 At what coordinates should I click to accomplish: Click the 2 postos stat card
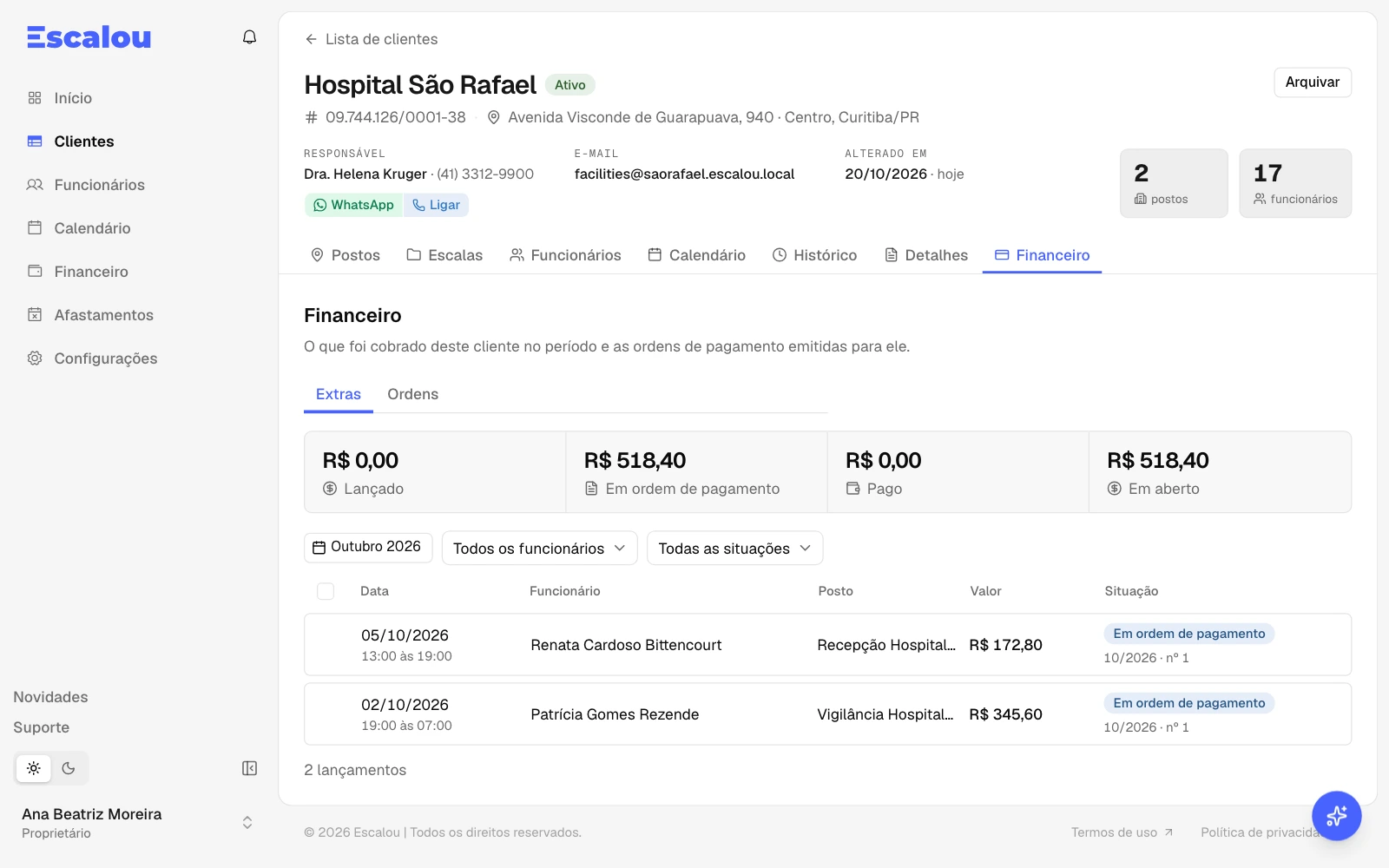pyautogui.click(x=1174, y=183)
